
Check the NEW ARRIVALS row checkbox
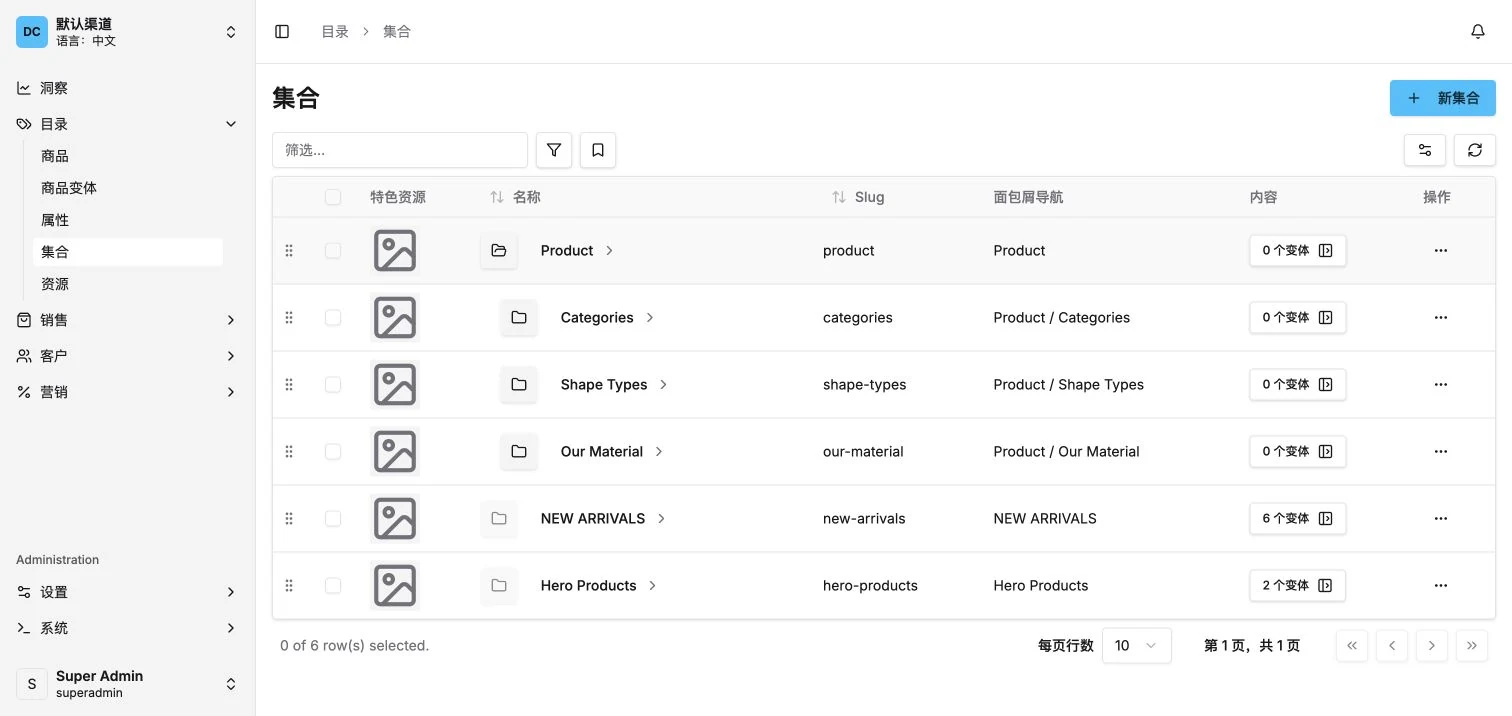[x=333, y=519]
